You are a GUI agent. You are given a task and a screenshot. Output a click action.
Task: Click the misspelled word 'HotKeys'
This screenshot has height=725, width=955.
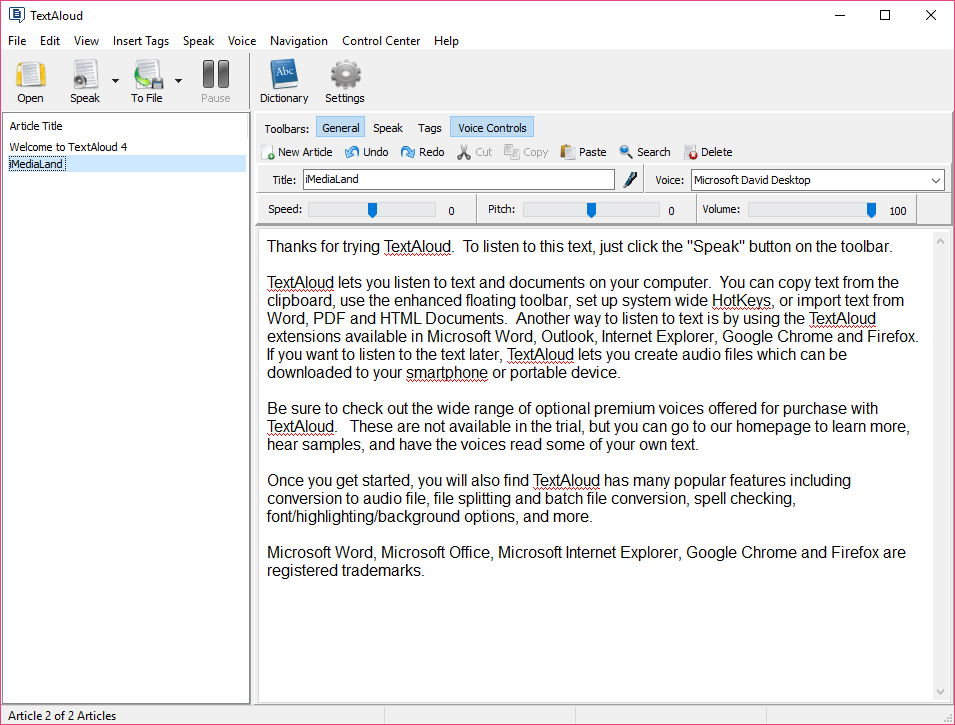coord(742,300)
